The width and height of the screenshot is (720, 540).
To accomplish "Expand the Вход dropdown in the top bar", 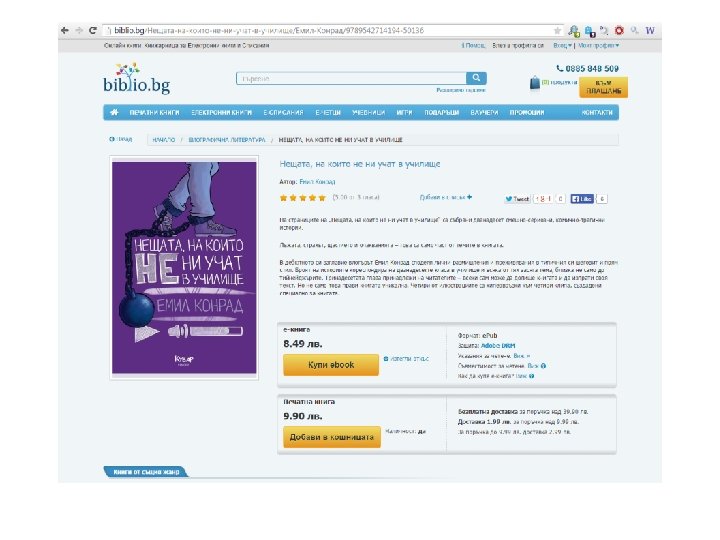I will tap(562, 45).
